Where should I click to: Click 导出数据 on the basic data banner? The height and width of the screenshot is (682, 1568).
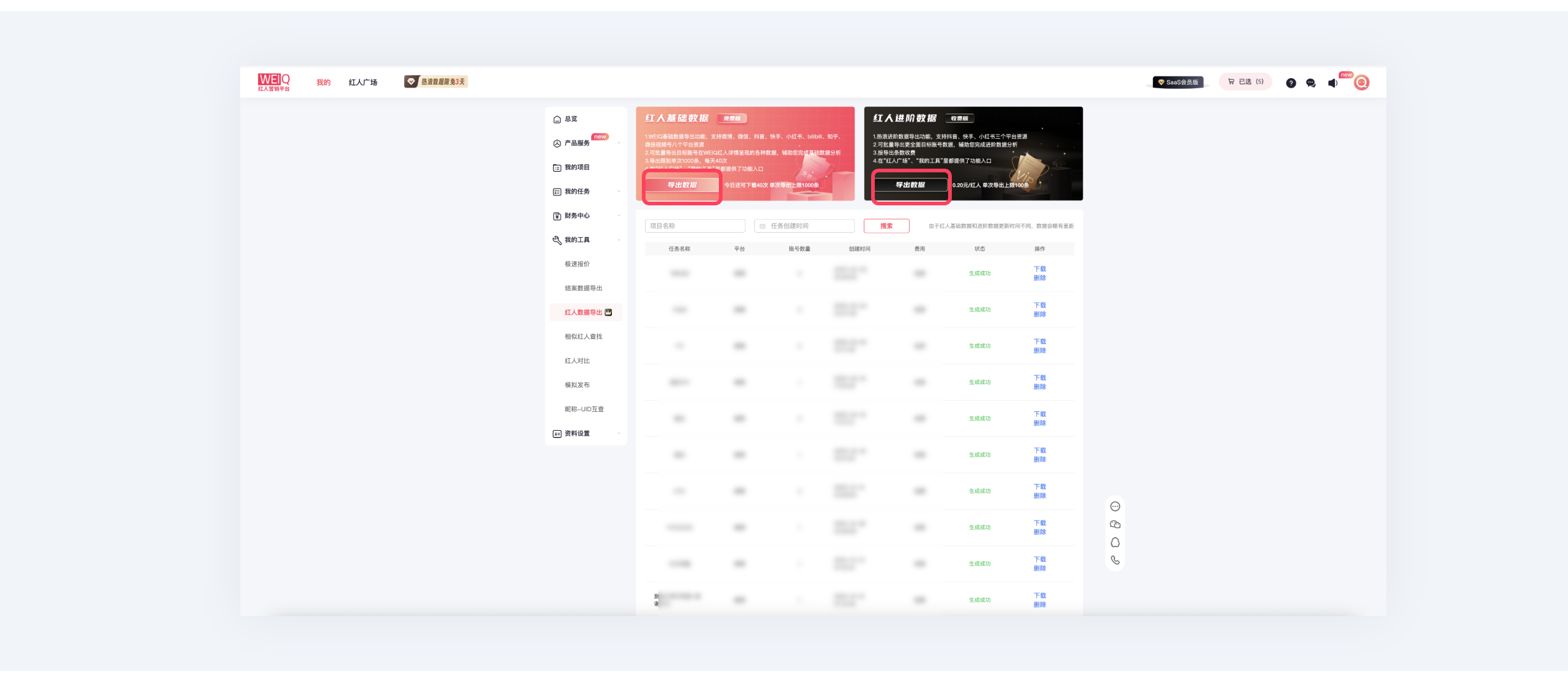tap(682, 185)
